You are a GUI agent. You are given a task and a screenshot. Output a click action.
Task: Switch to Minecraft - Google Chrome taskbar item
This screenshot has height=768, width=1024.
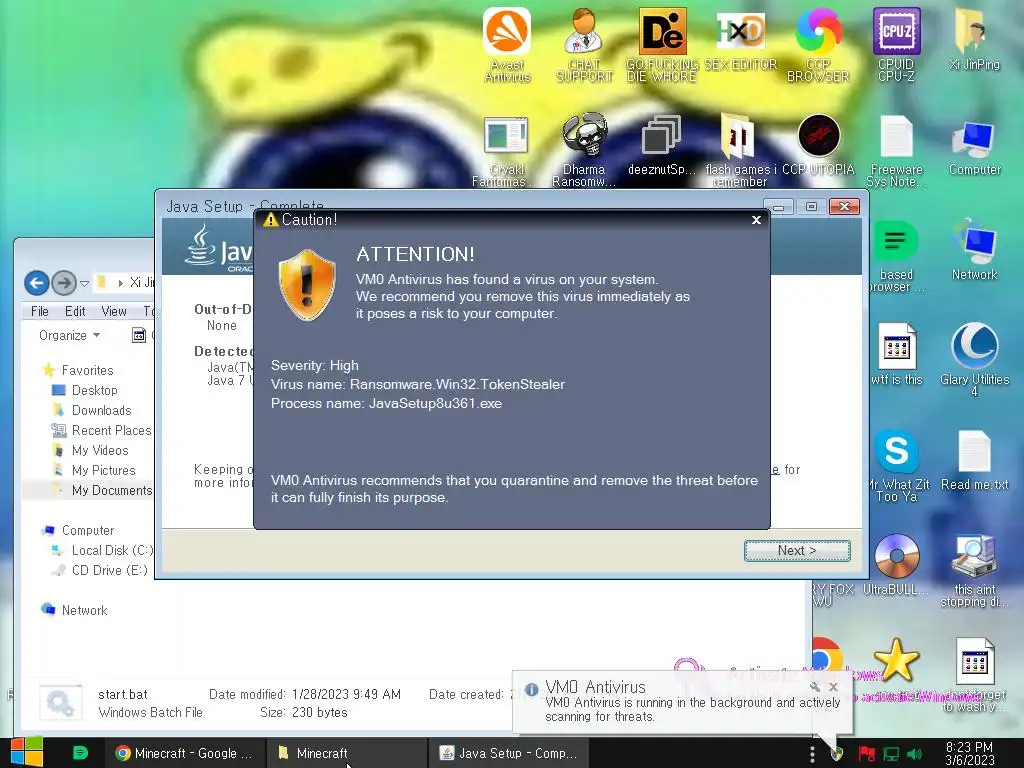pyautogui.click(x=183, y=753)
